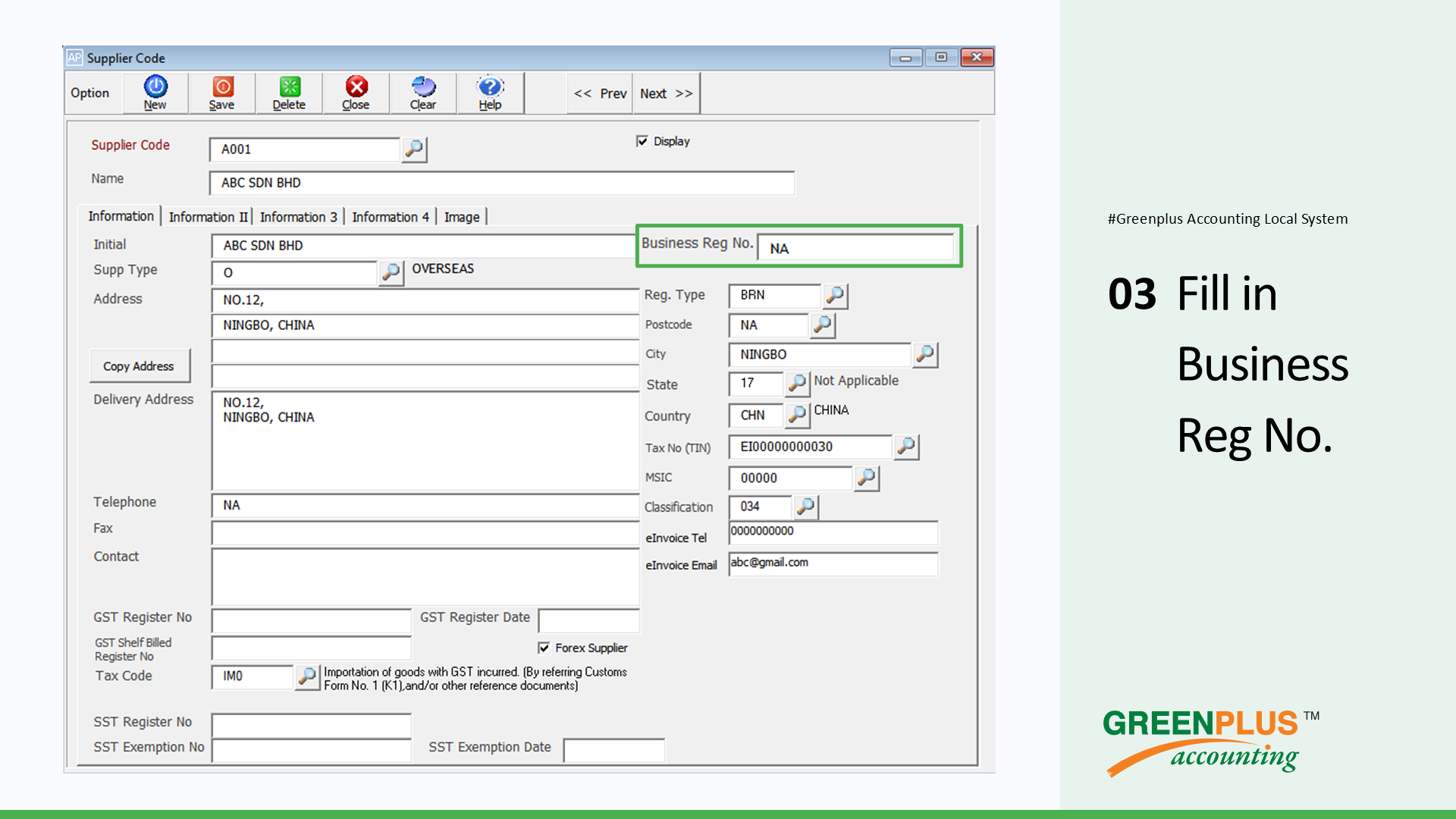Image resolution: width=1456 pixels, height=819 pixels.
Task: Click the GST Register Date field
Action: [x=589, y=620]
